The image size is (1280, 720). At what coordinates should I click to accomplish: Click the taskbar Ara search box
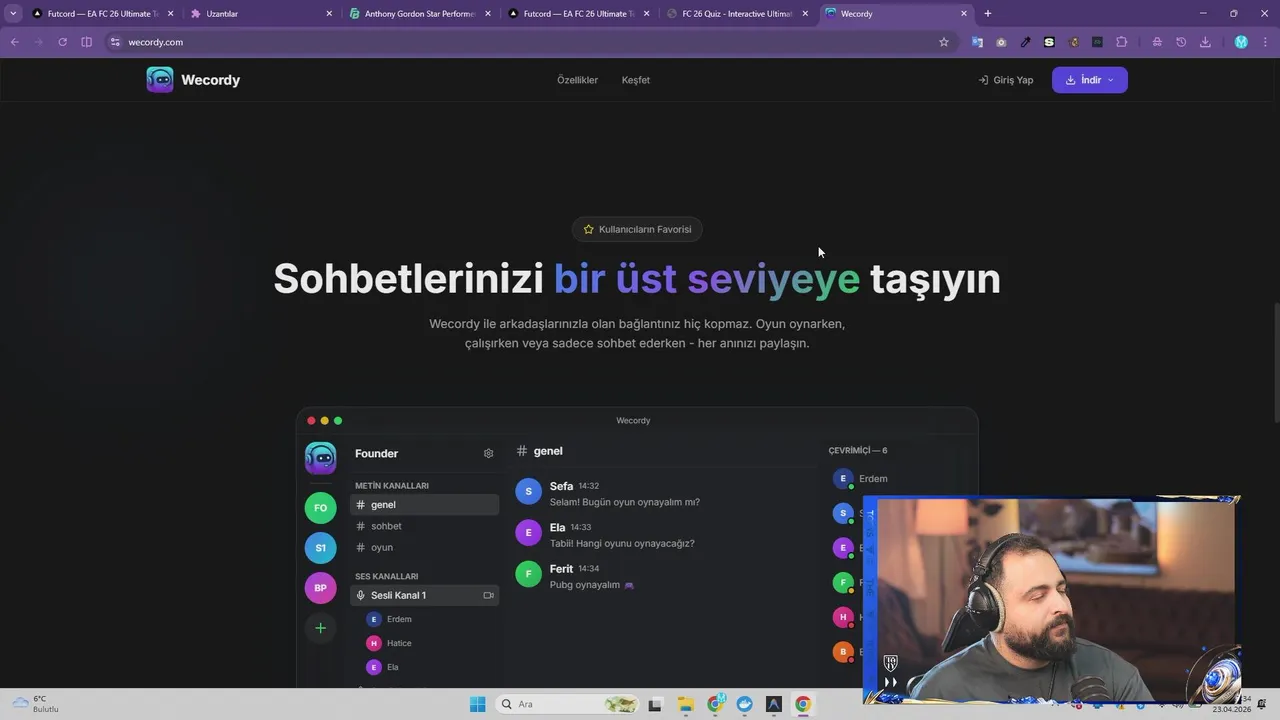568,704
